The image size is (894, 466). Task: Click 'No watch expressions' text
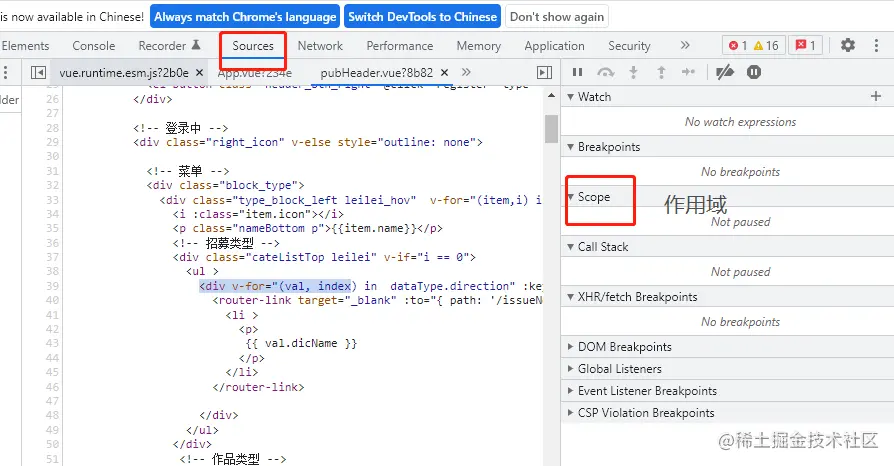tap(740, 121)
